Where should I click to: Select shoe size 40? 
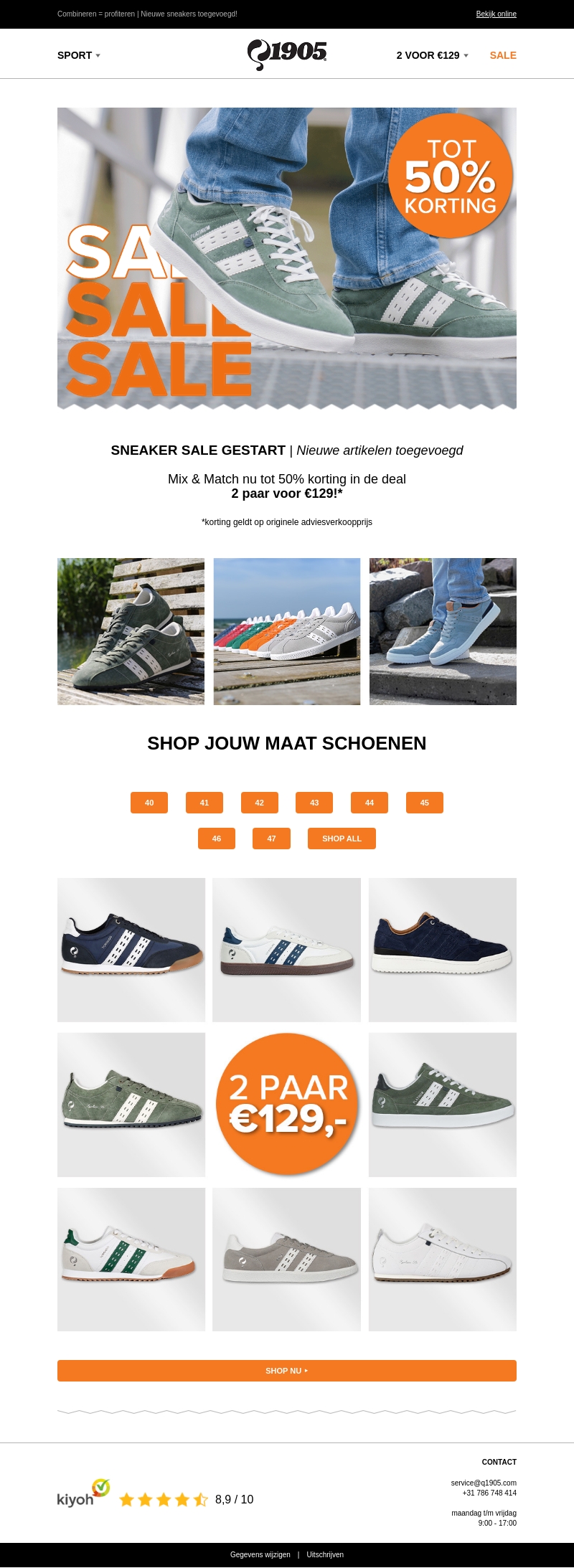pos(149,803)
